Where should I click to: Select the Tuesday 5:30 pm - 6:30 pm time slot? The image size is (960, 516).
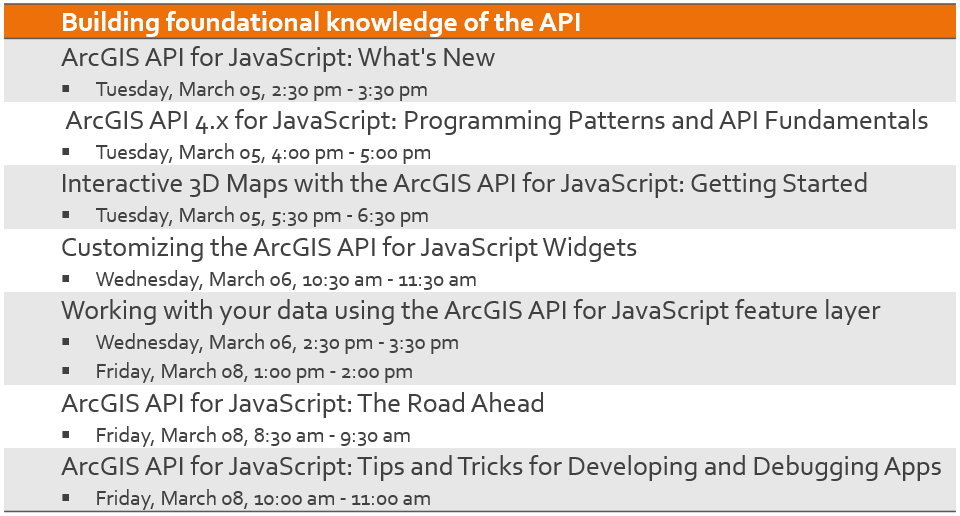coord(262,216)
